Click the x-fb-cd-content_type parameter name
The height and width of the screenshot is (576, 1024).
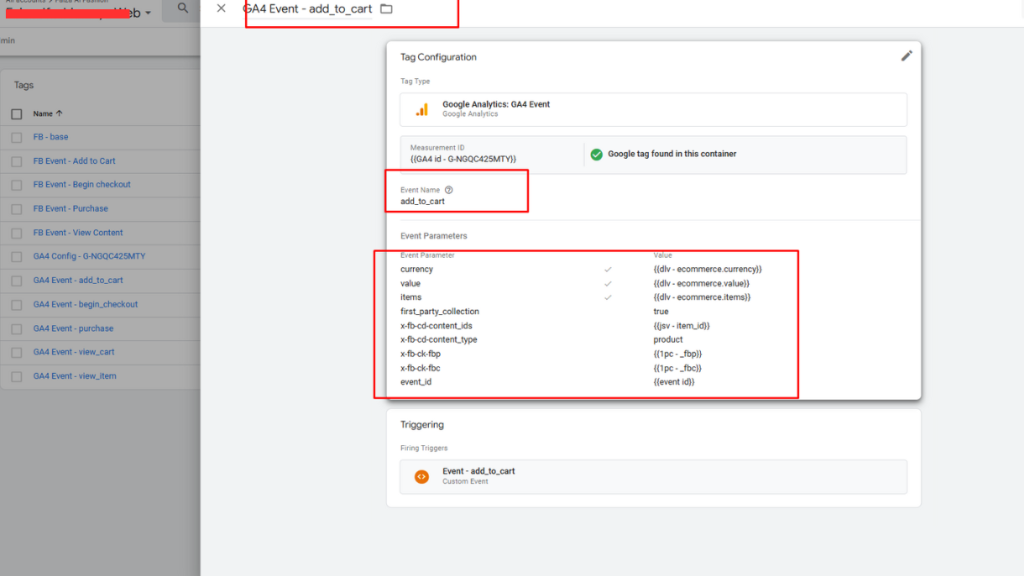[x=439, y=340]
